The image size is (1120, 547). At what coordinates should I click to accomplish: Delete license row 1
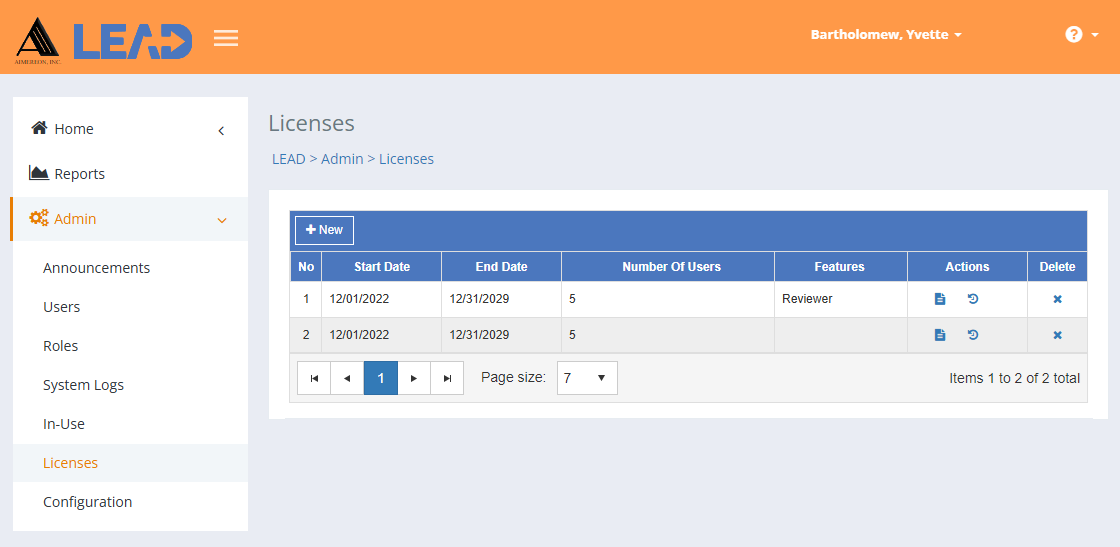click(1057, 299)
